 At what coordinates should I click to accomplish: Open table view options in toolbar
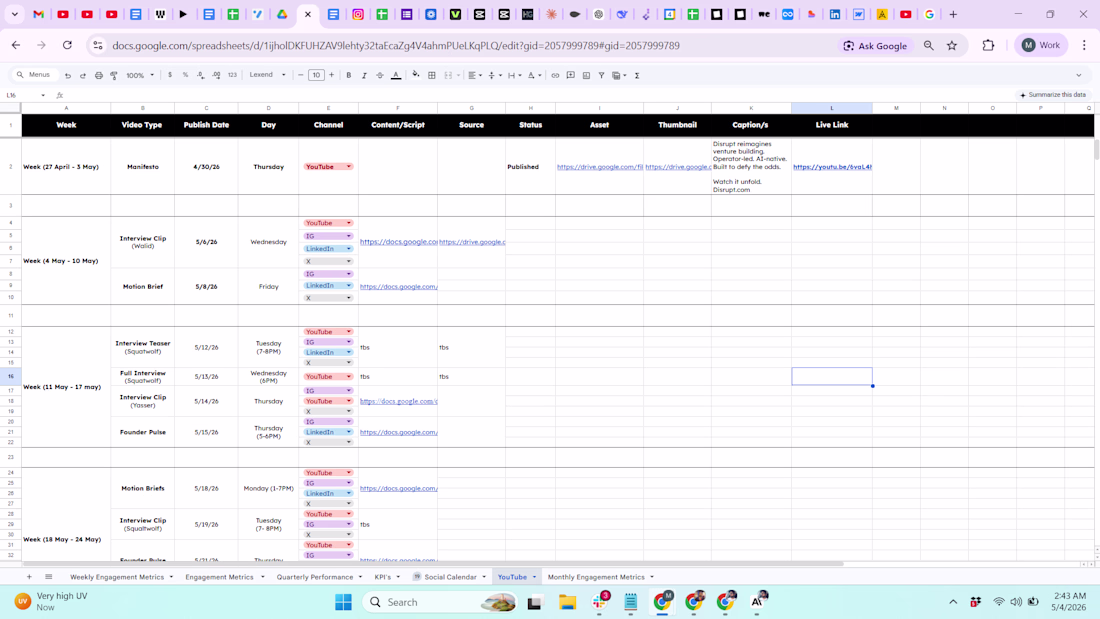618,75
